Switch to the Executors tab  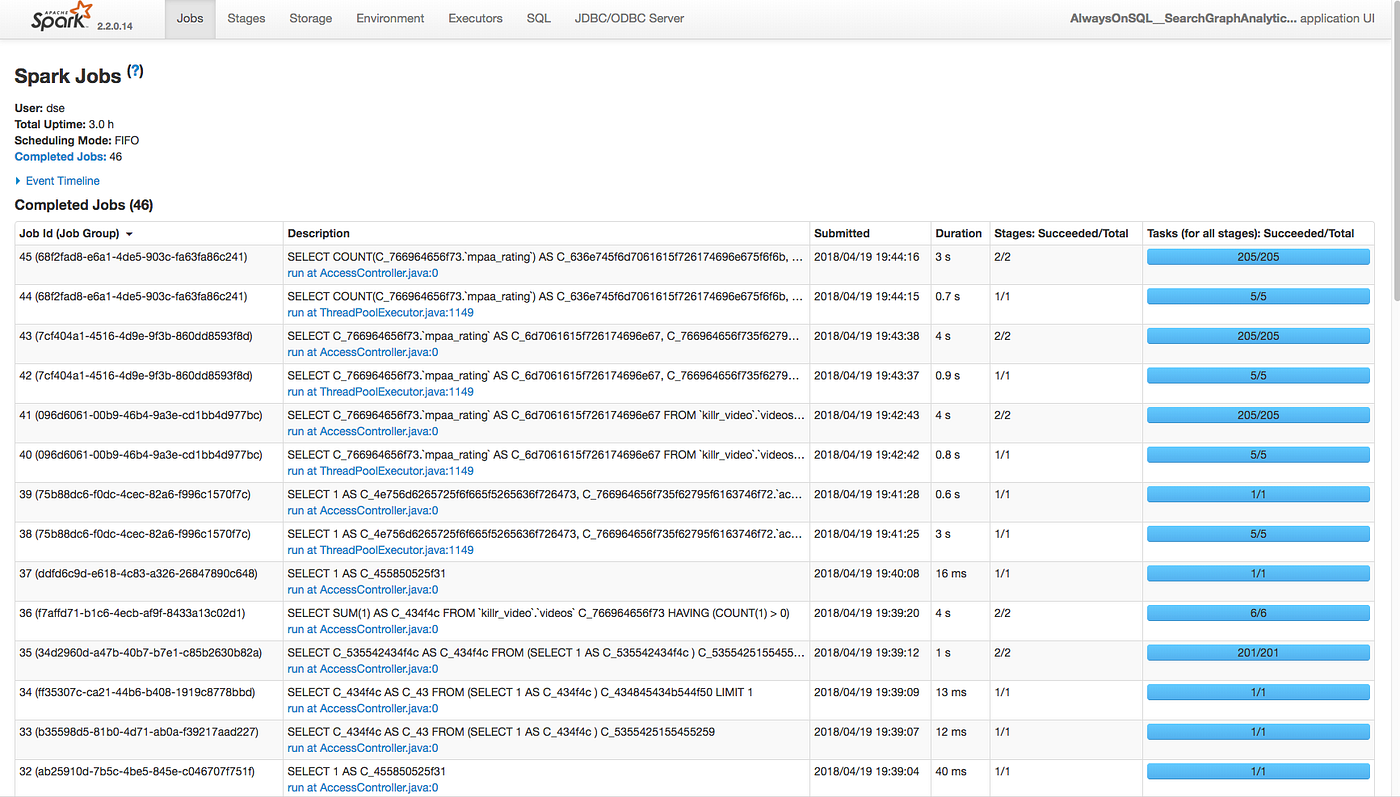[475, 18]
